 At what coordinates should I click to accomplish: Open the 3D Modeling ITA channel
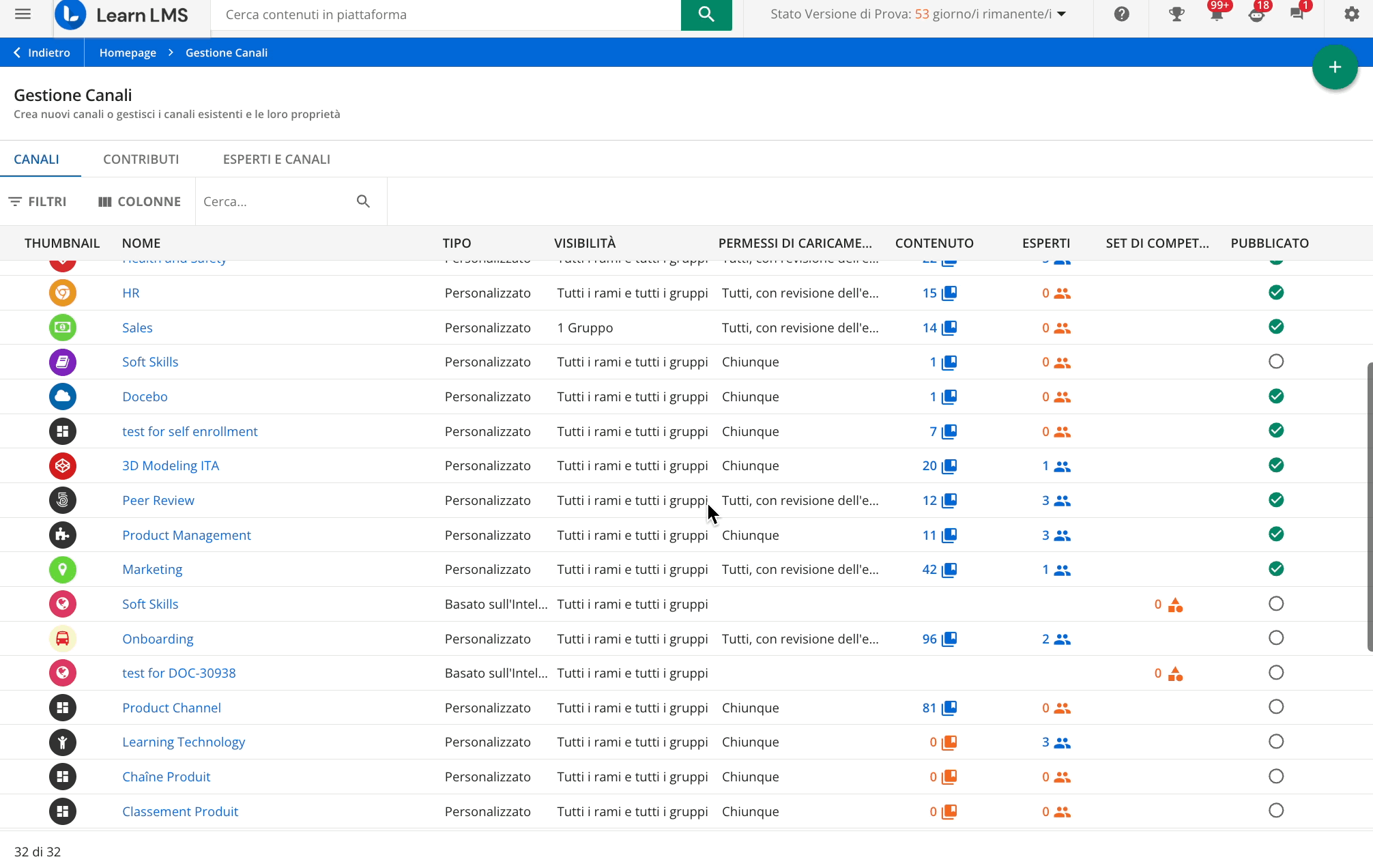(x=171, y=465)
